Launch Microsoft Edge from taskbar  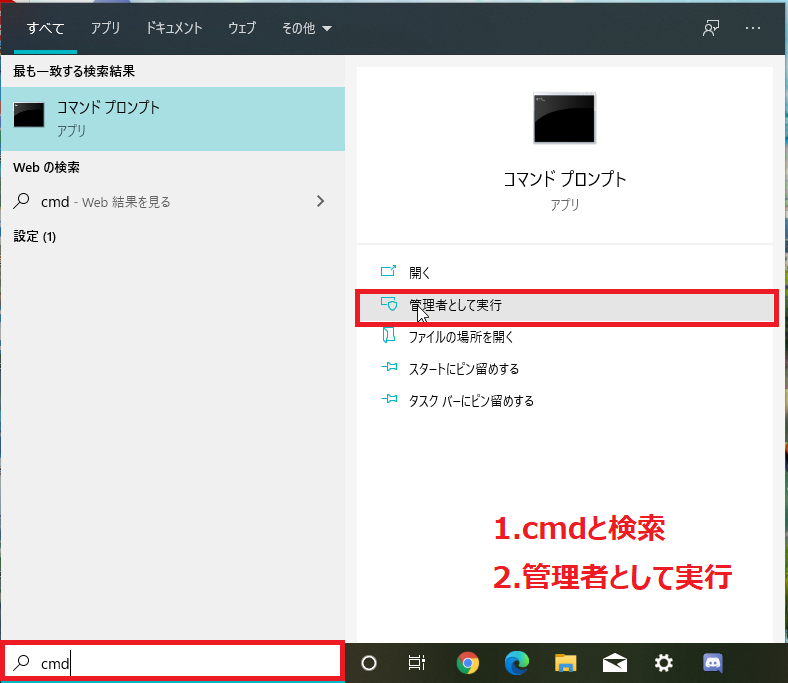click(x=516, y=663)
